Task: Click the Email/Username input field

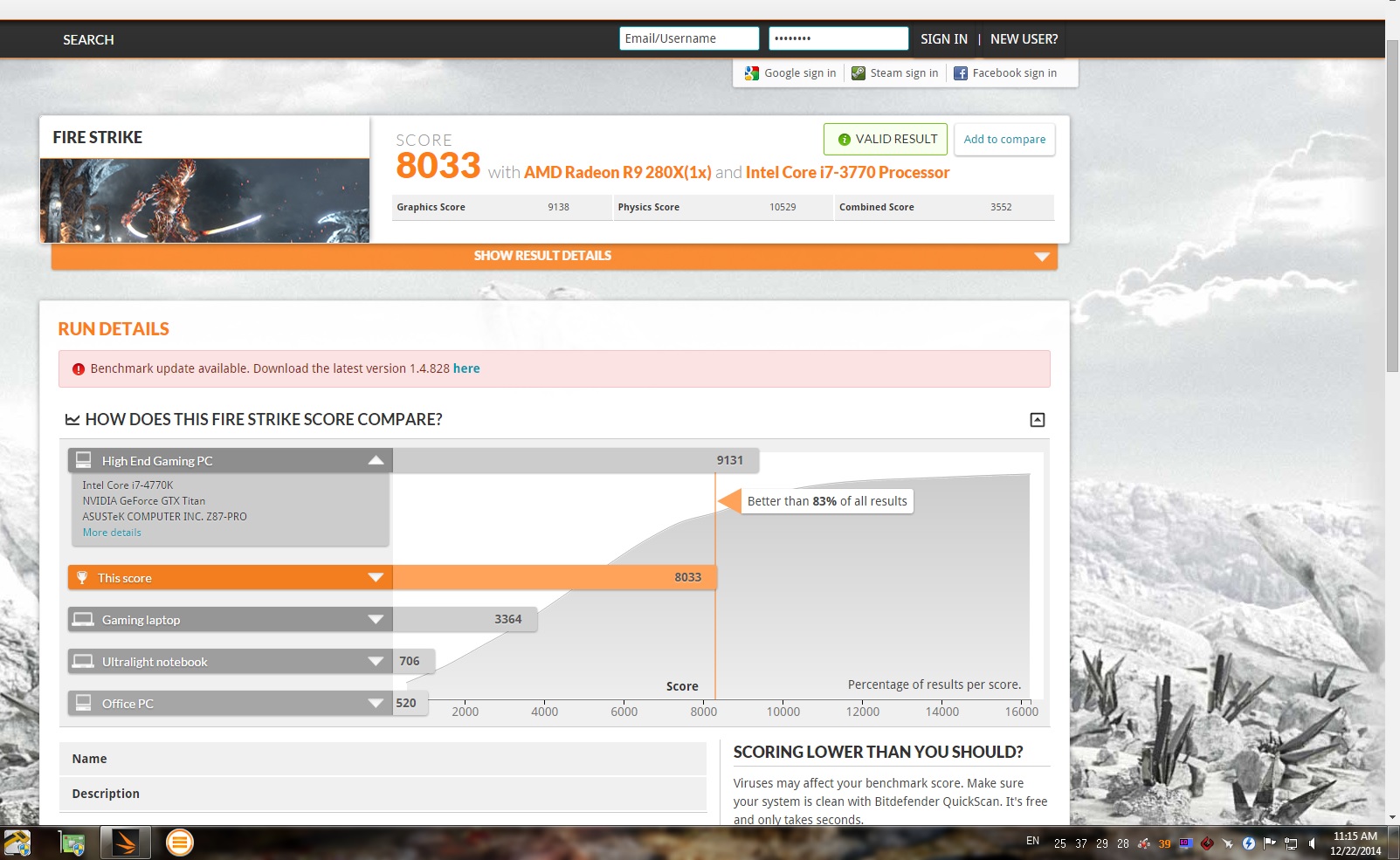Action: pyautogui.click(x=689, y=38)
